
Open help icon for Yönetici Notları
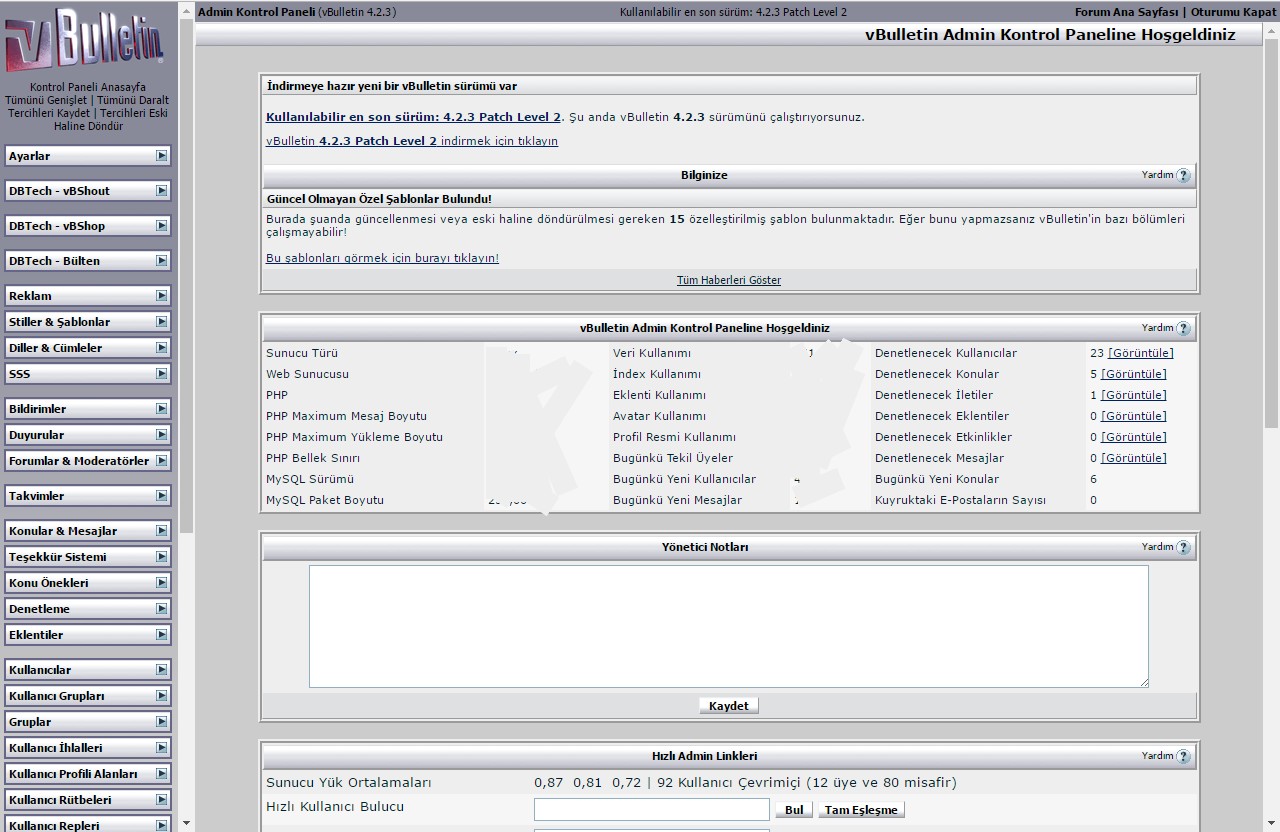pos(1184,547)
